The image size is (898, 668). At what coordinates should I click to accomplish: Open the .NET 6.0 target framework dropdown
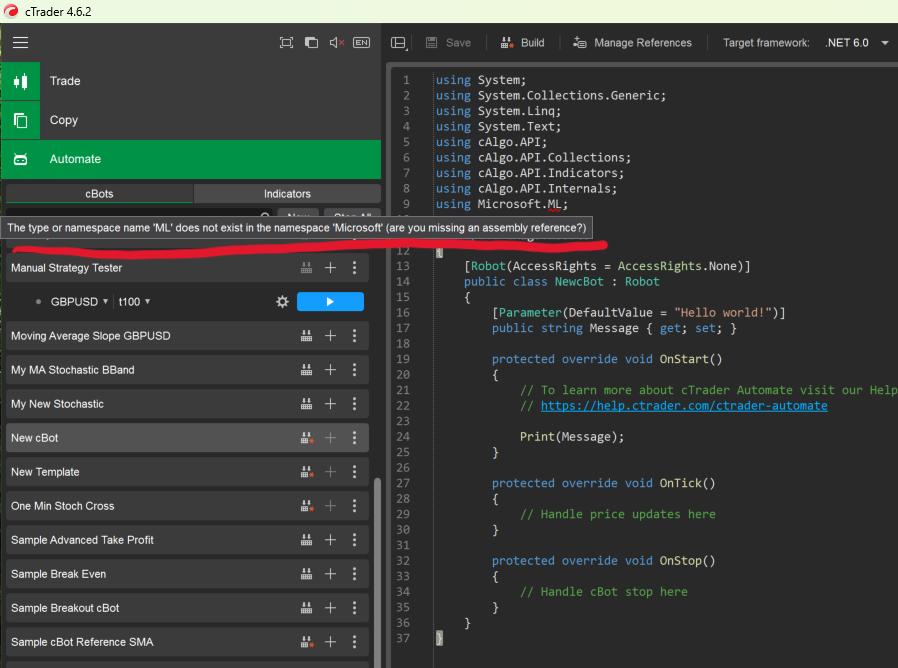857,43
